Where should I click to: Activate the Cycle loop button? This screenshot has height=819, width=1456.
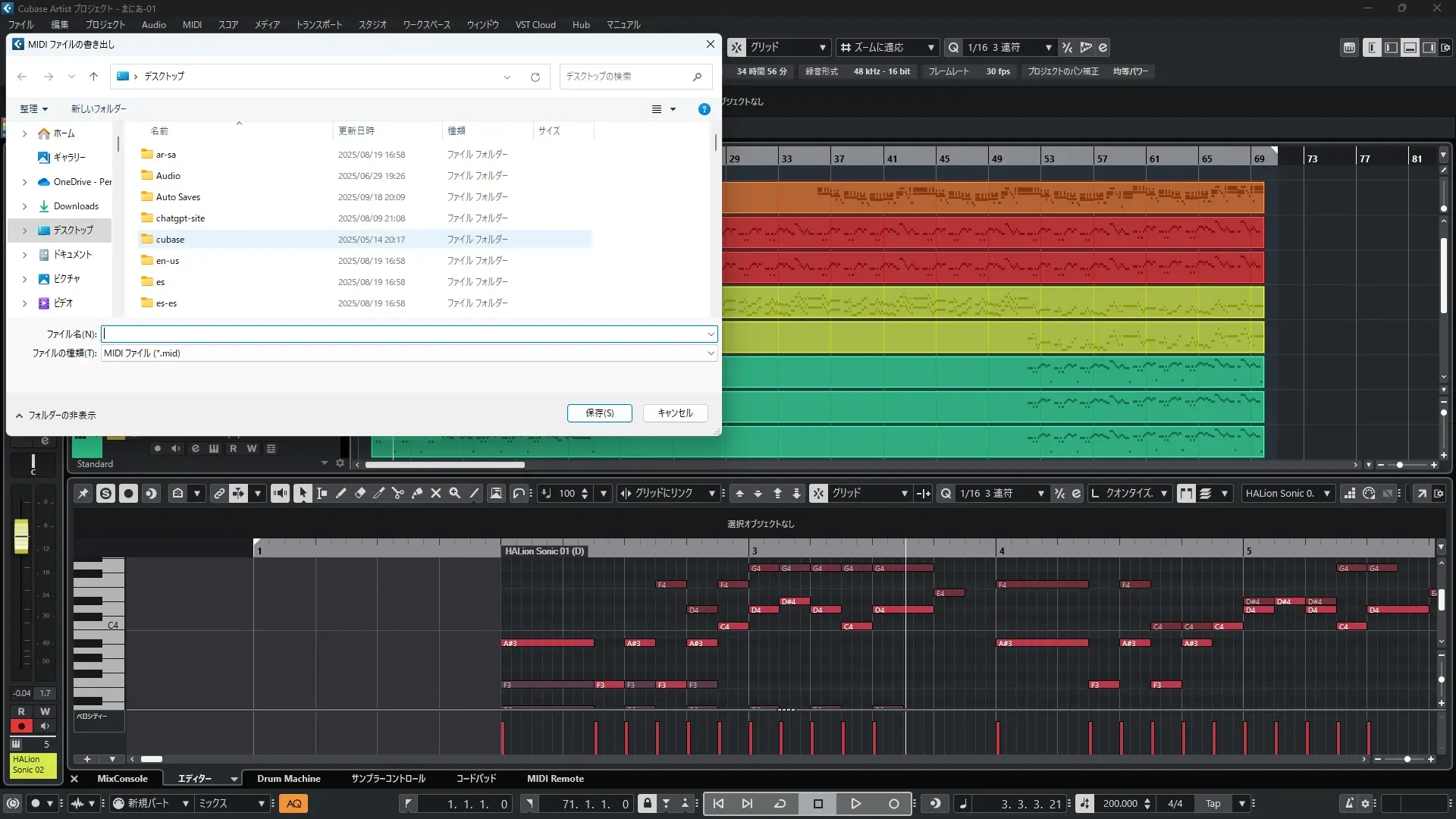(780, 804)
